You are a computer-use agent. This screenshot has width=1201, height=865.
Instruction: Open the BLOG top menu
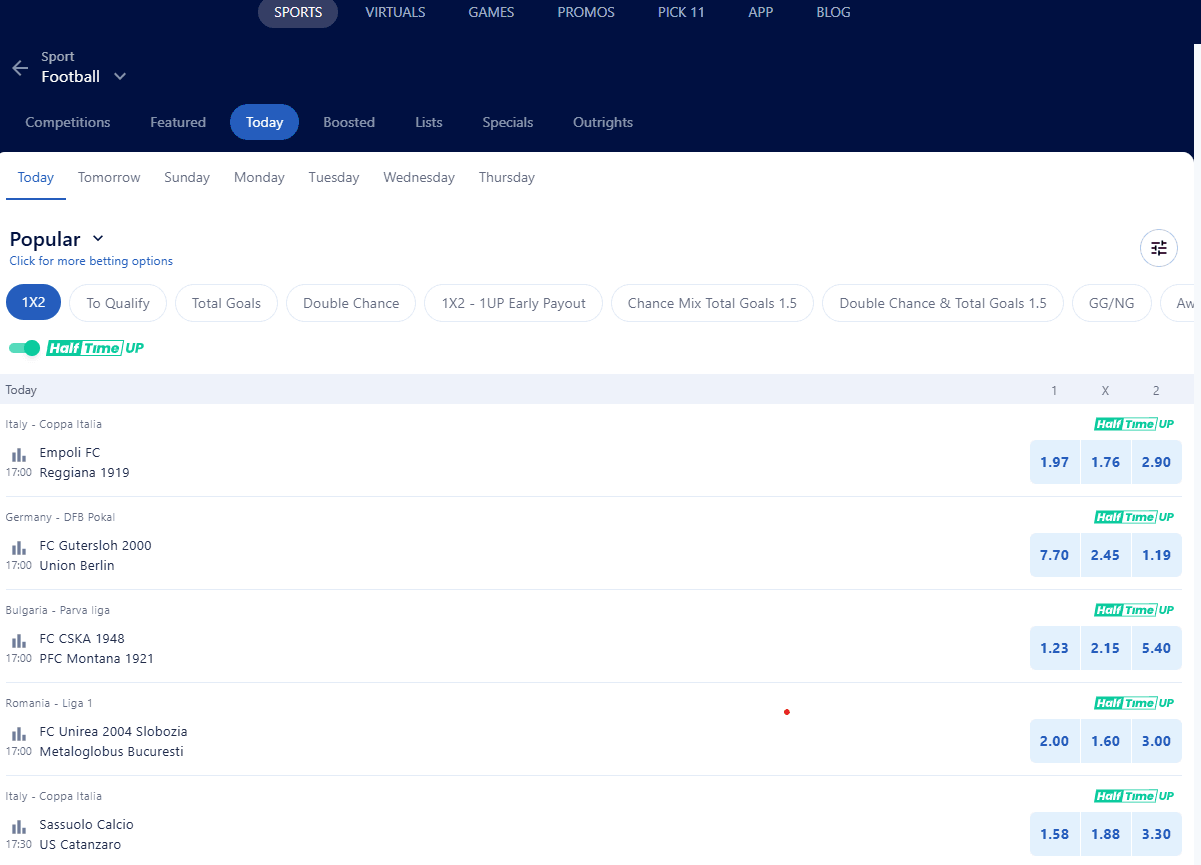point(833,13)
